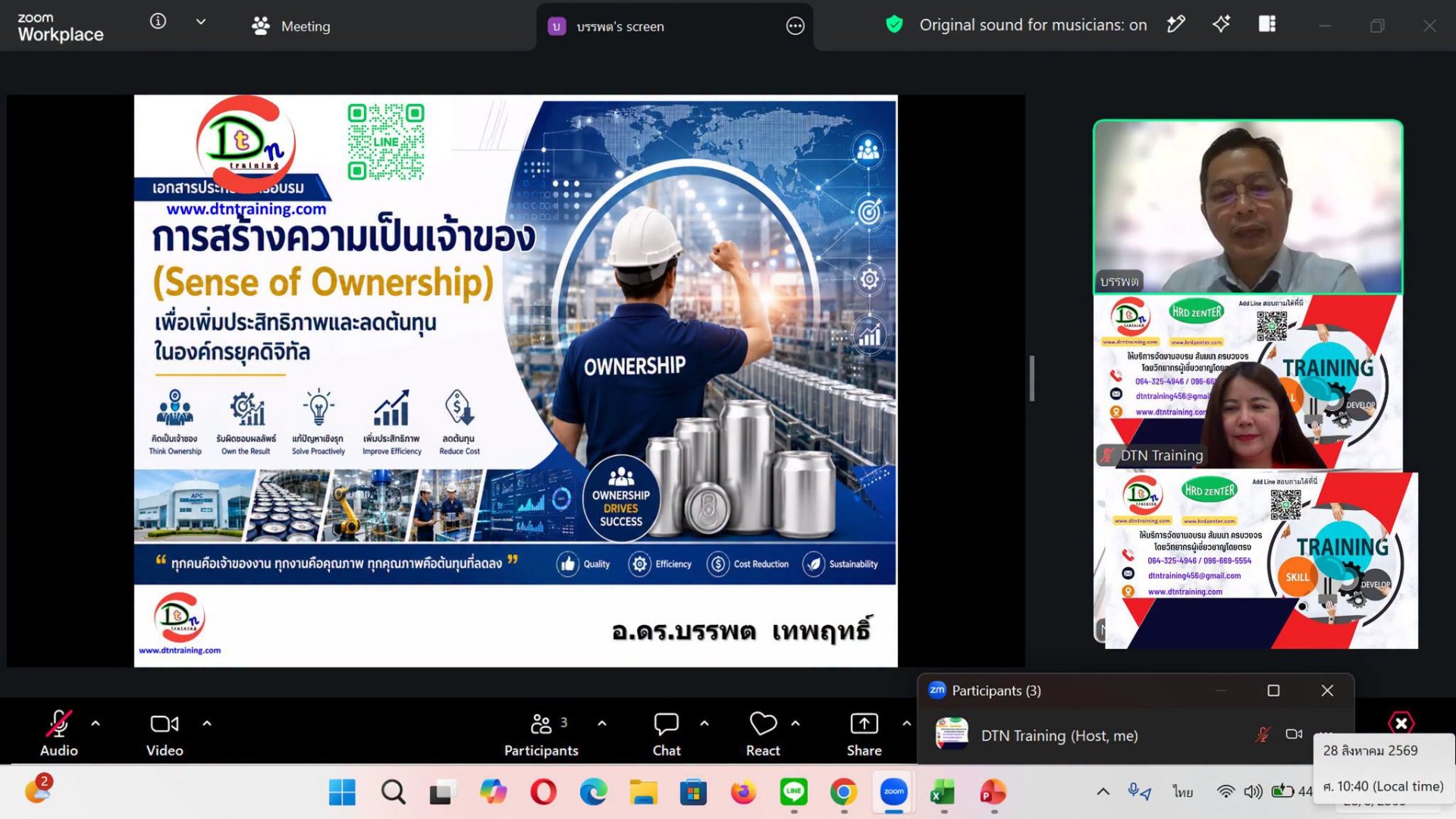Open Google Chrome from taskbar
The height and width of the screenshot is (819, 1456).
tap(844, 792)
